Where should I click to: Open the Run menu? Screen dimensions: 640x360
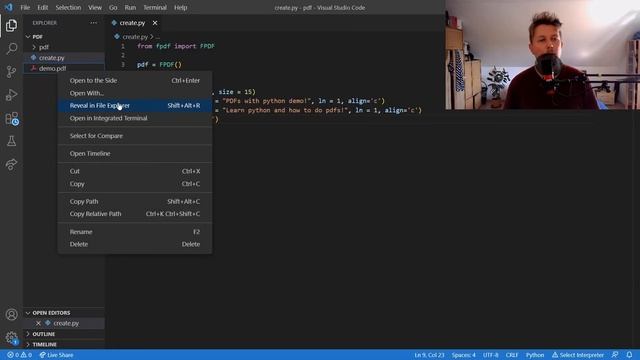pyautogui.click(x=130, y=7)
